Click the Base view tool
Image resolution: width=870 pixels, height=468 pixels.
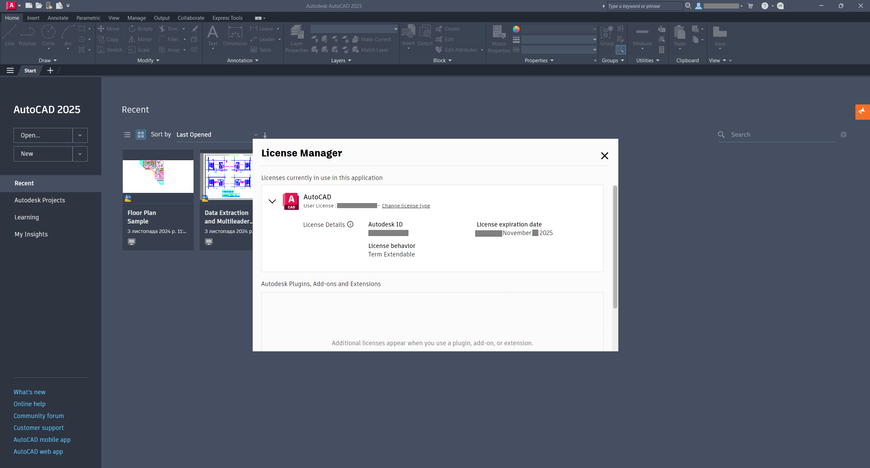coord(720,36)
